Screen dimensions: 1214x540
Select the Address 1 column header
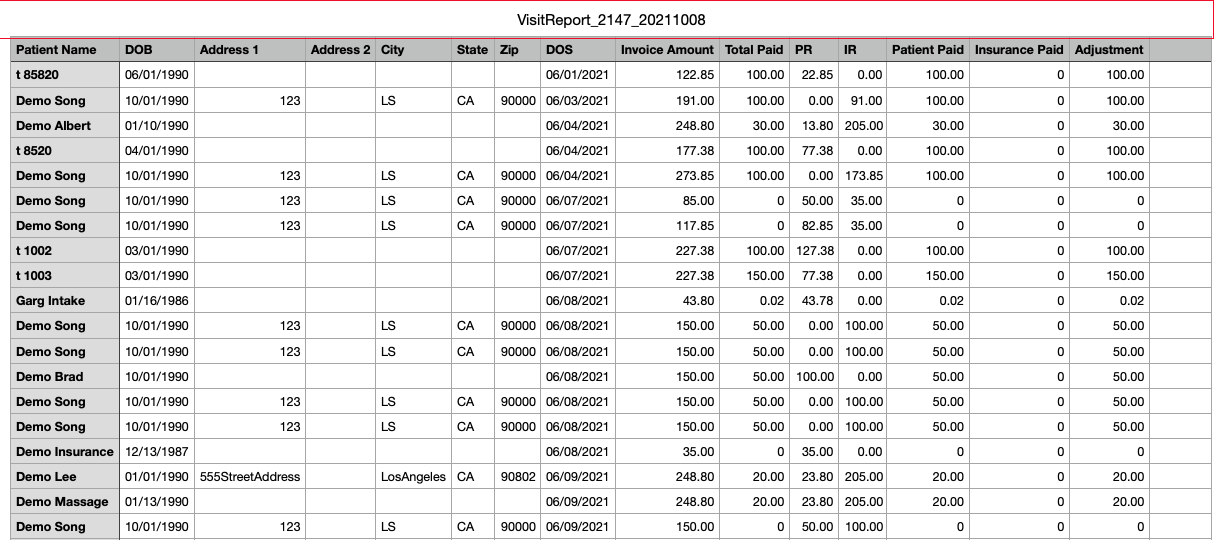click(250, 49)
